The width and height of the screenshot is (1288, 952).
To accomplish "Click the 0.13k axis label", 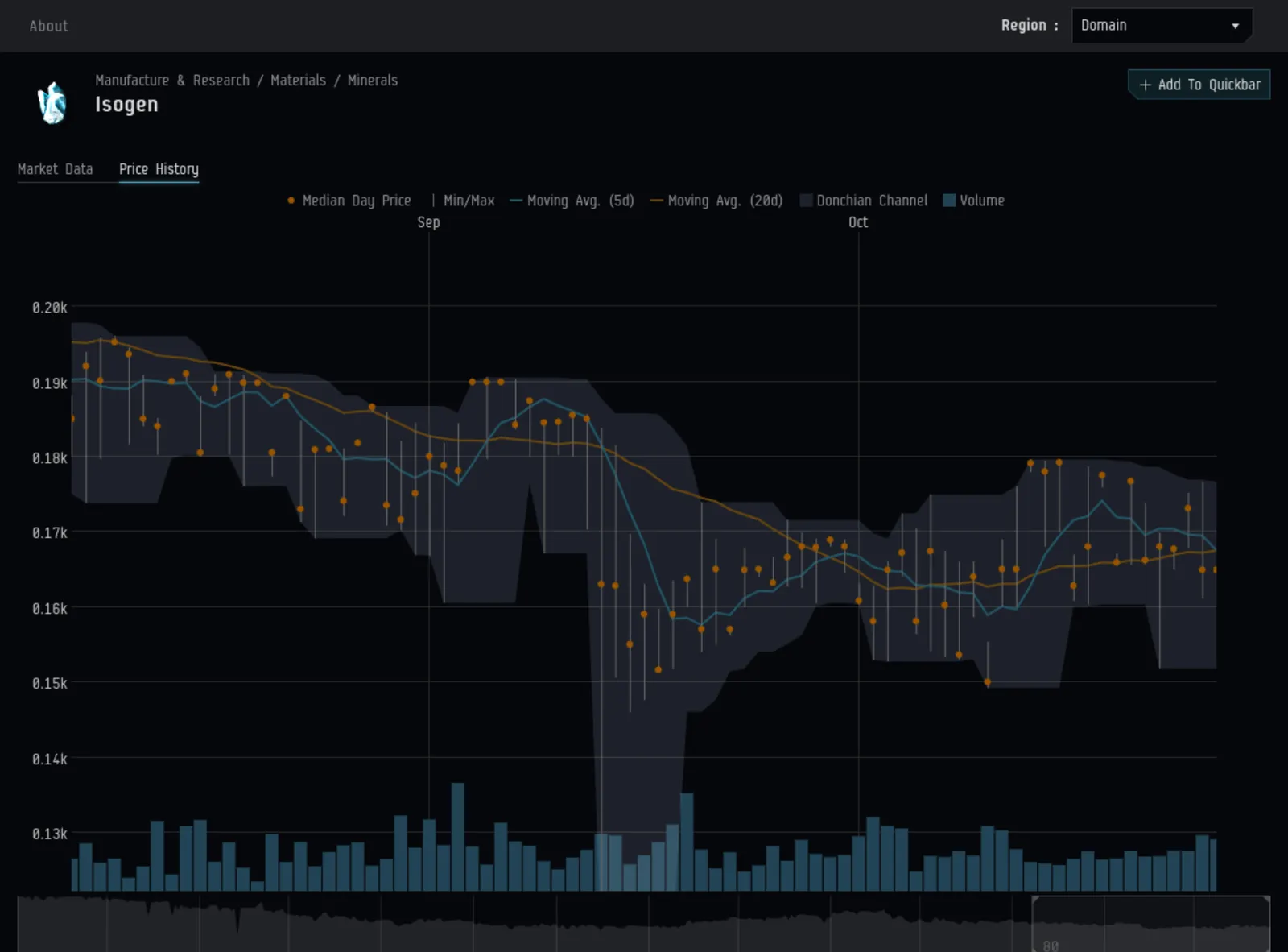I will coord(50,834).
